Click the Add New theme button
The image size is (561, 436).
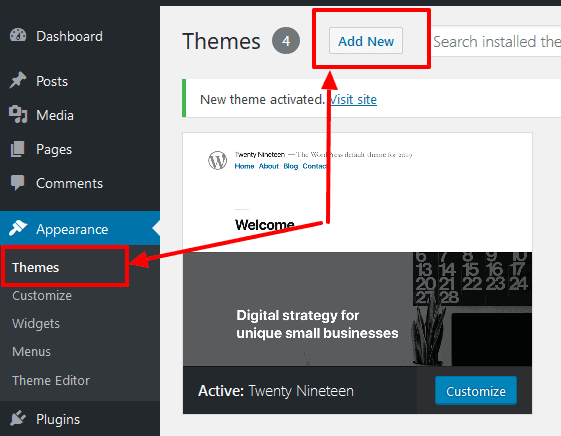pos(366,41)
